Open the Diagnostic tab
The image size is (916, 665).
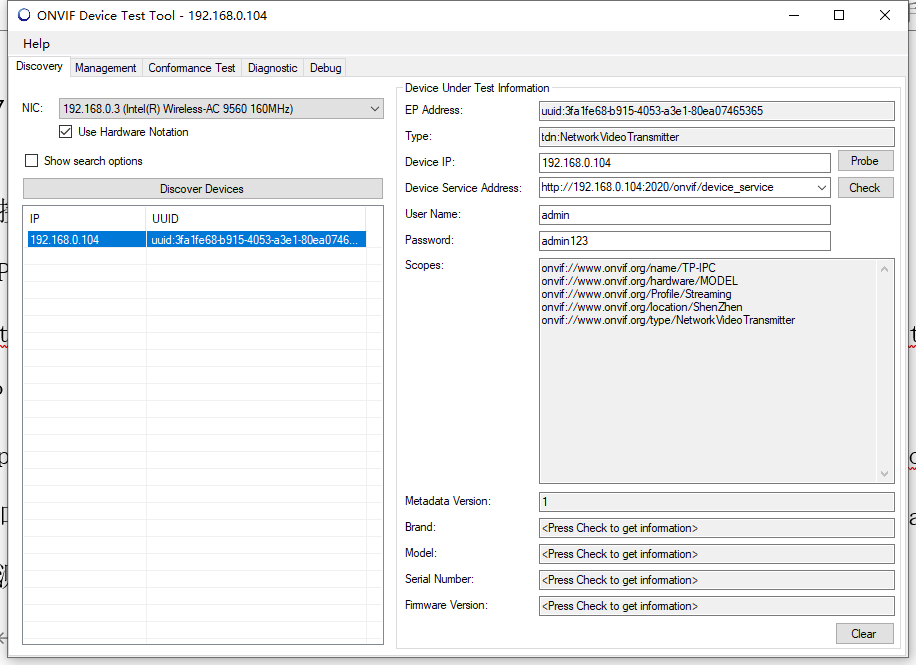(x=272, y=68)
